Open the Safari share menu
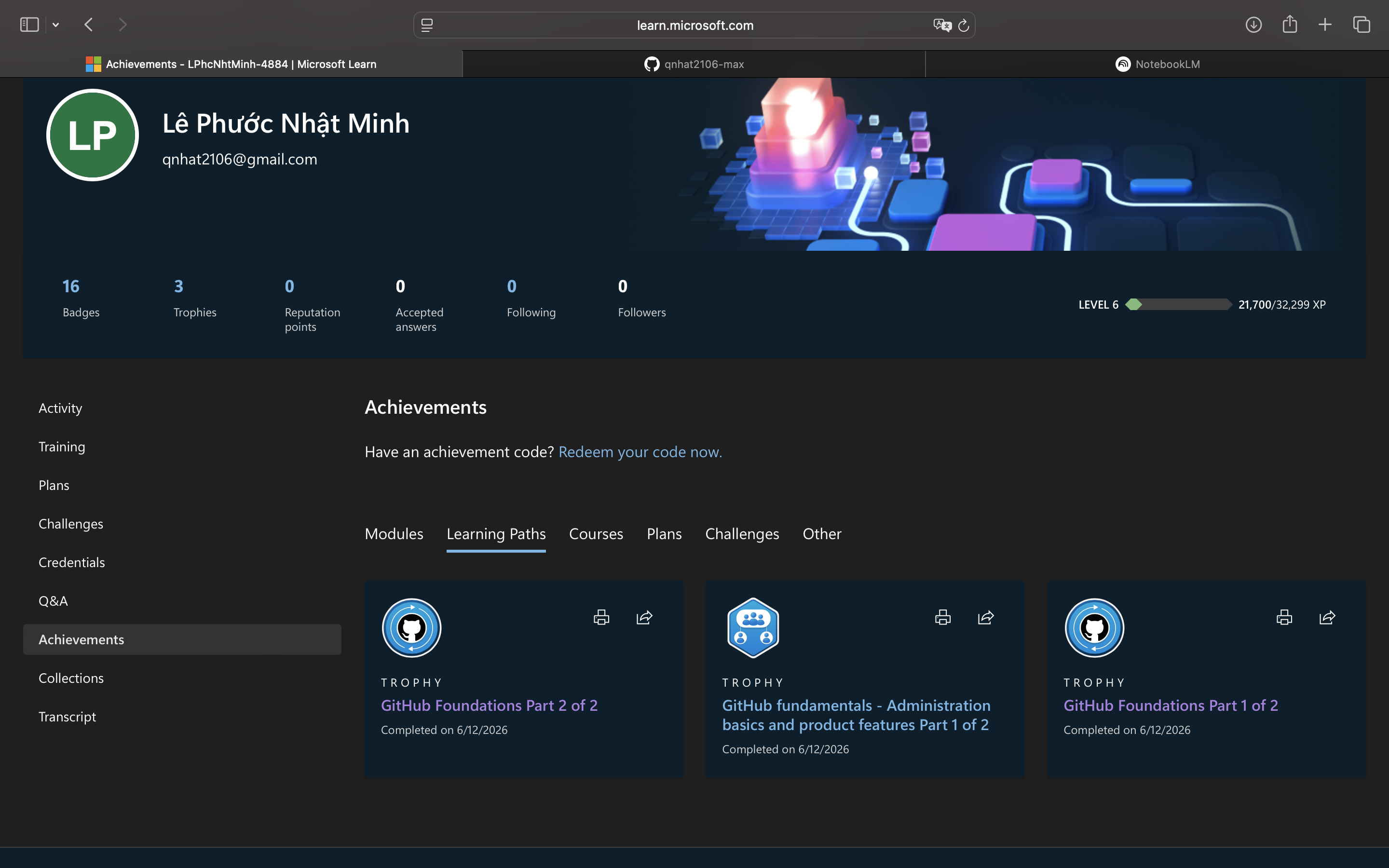This screenshot has height=868, width=1389. tap(1290, 24)
